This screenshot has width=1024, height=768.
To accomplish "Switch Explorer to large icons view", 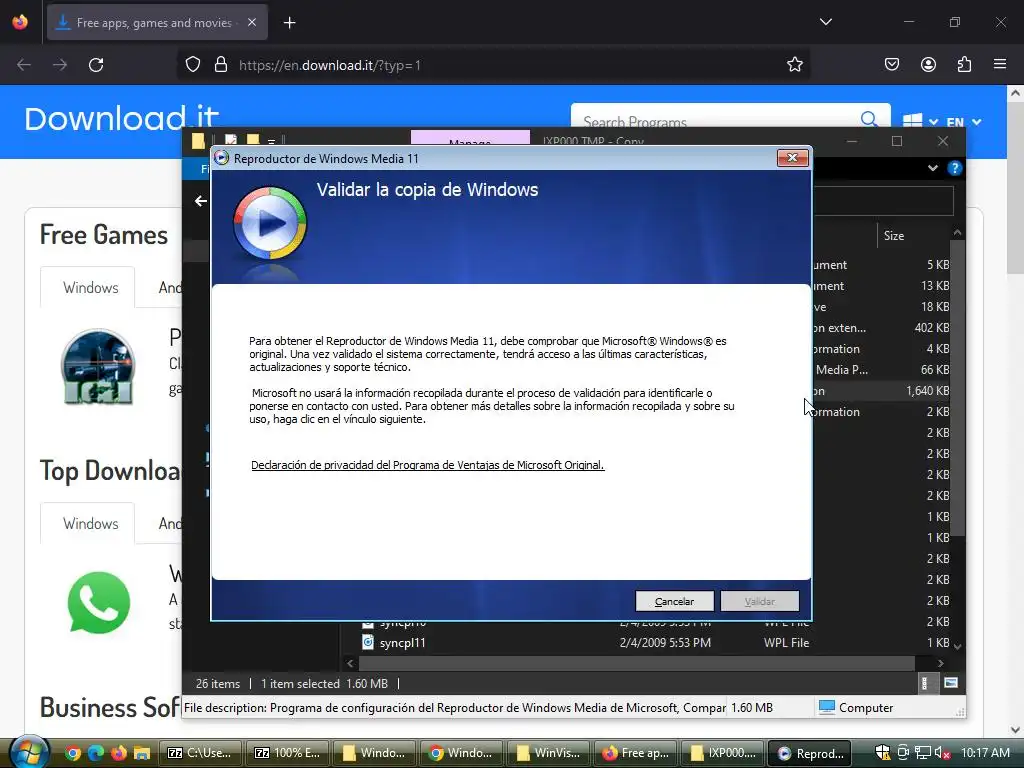I will coord(951,683).
